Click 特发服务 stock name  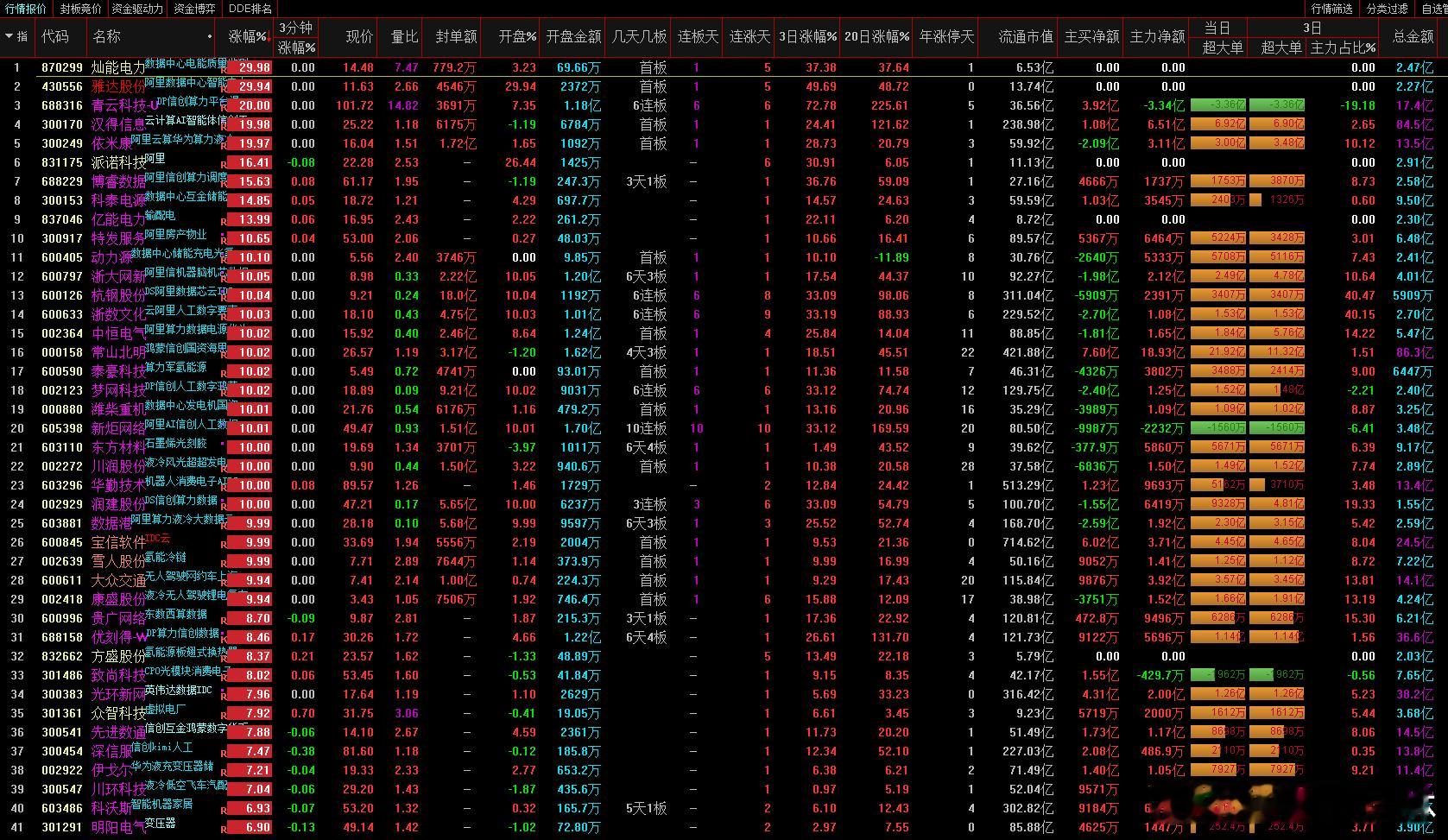[x=118, y=238]
